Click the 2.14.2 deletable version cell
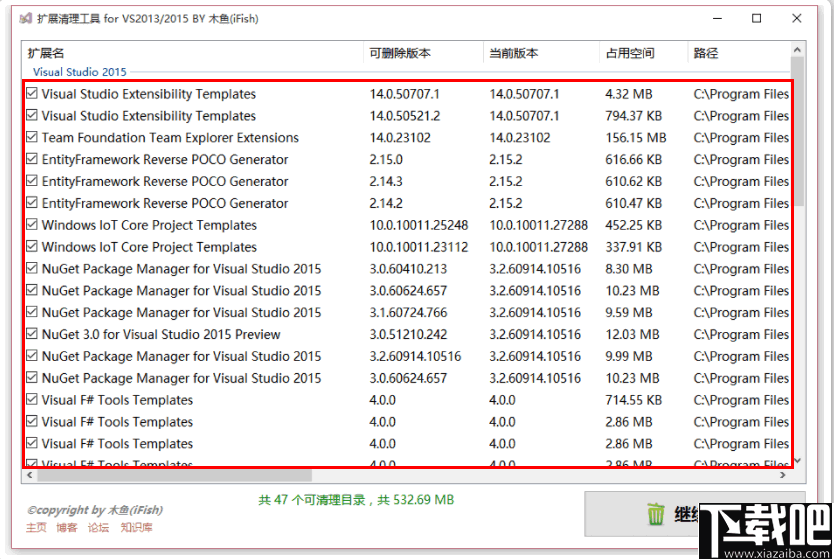The image size is (834, 559). 386,204
